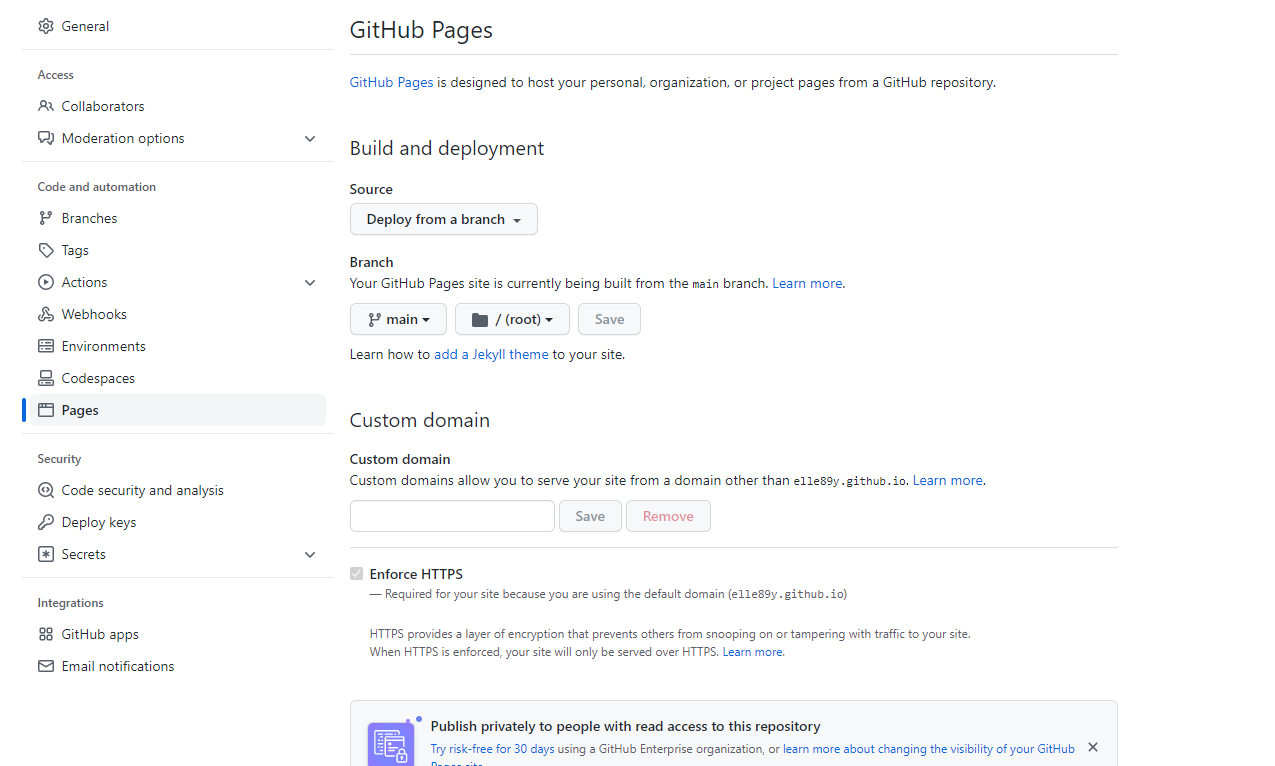Click the General gear icon
The height and width of the screenshot is (766, 1275).
(x=46, y=26)
